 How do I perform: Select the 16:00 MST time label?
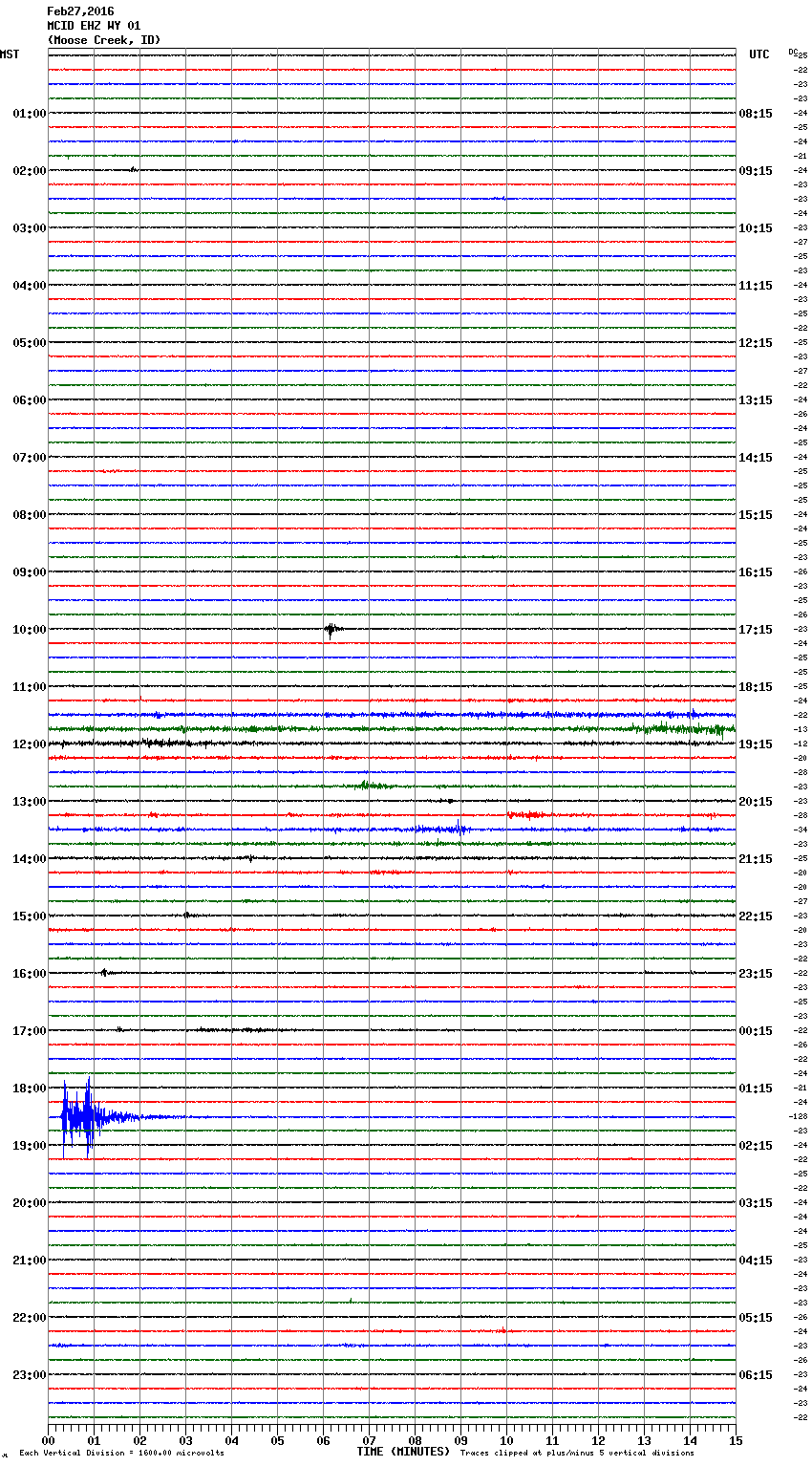(x=30, y=974)
